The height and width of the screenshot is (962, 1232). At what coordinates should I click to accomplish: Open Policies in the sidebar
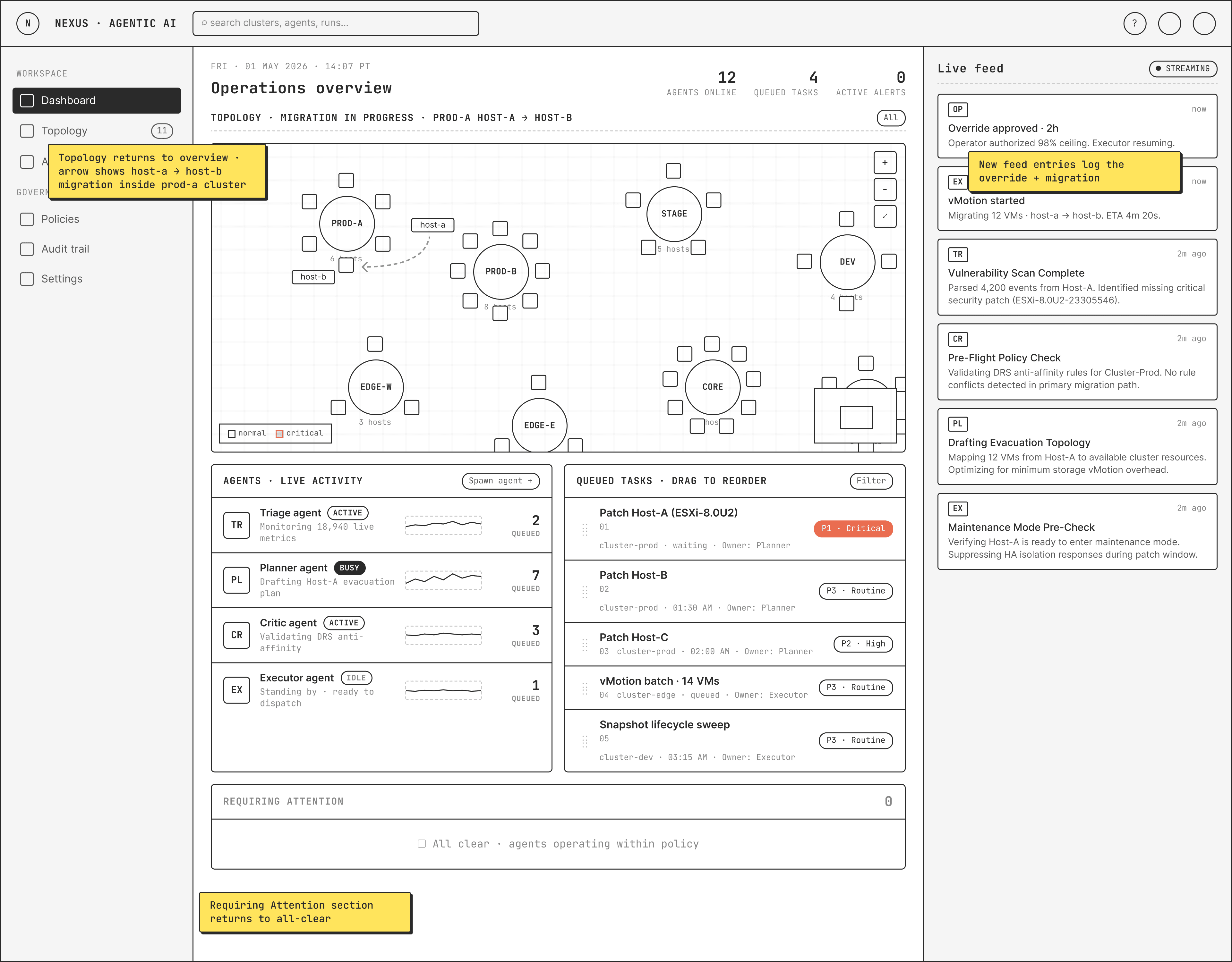pyautogui.click(x=97, y=219)
